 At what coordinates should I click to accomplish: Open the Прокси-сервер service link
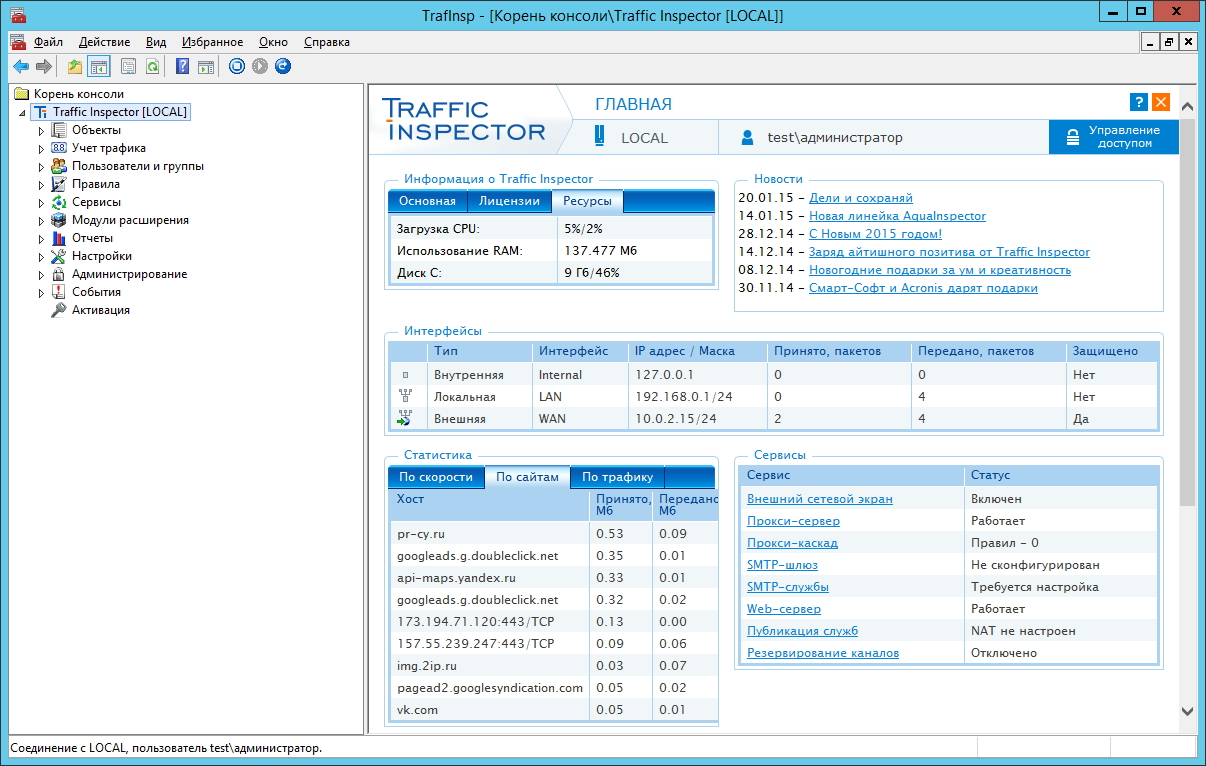[793, 521]
